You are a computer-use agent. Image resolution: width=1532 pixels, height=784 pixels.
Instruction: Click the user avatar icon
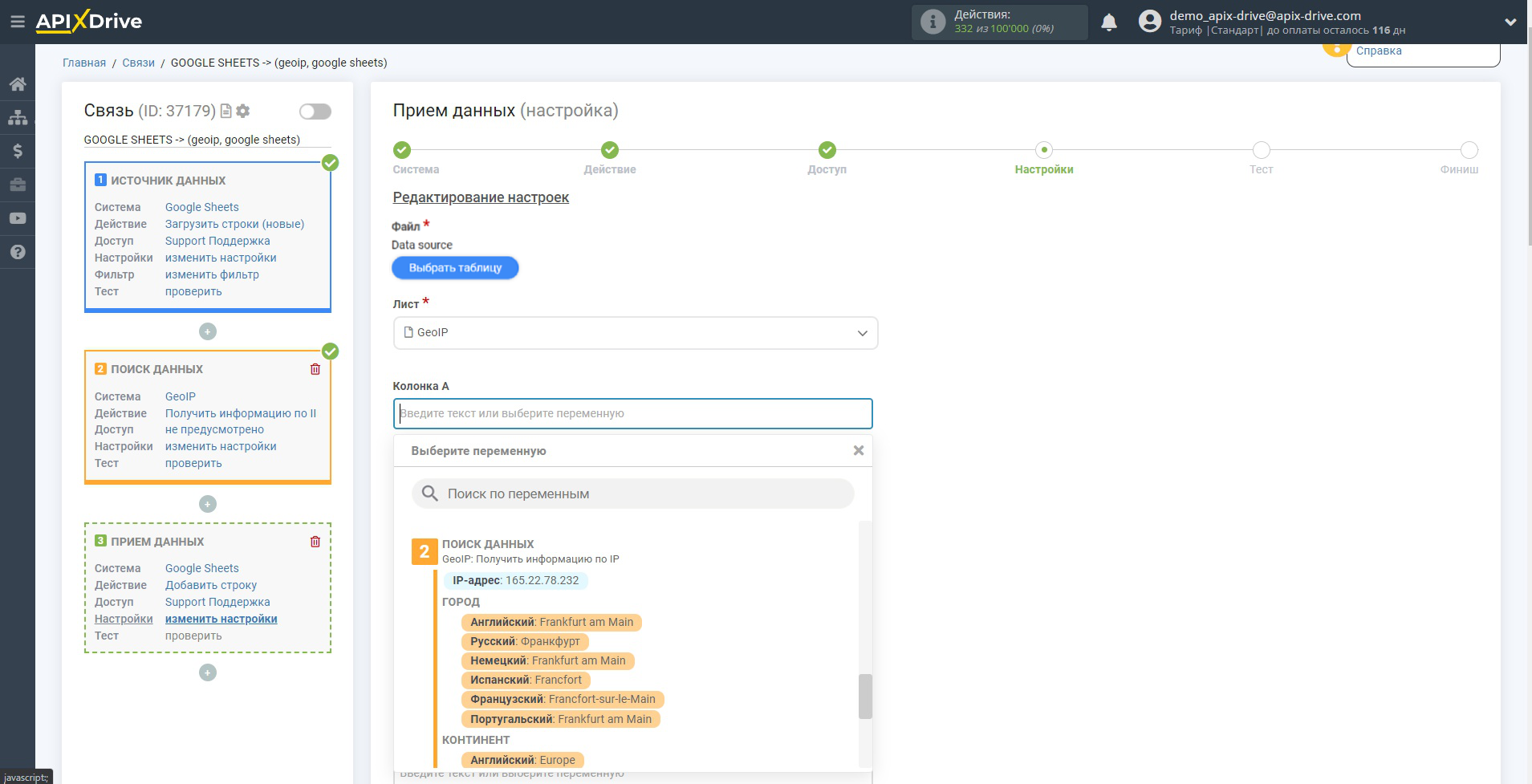(x=1149, y=22)
